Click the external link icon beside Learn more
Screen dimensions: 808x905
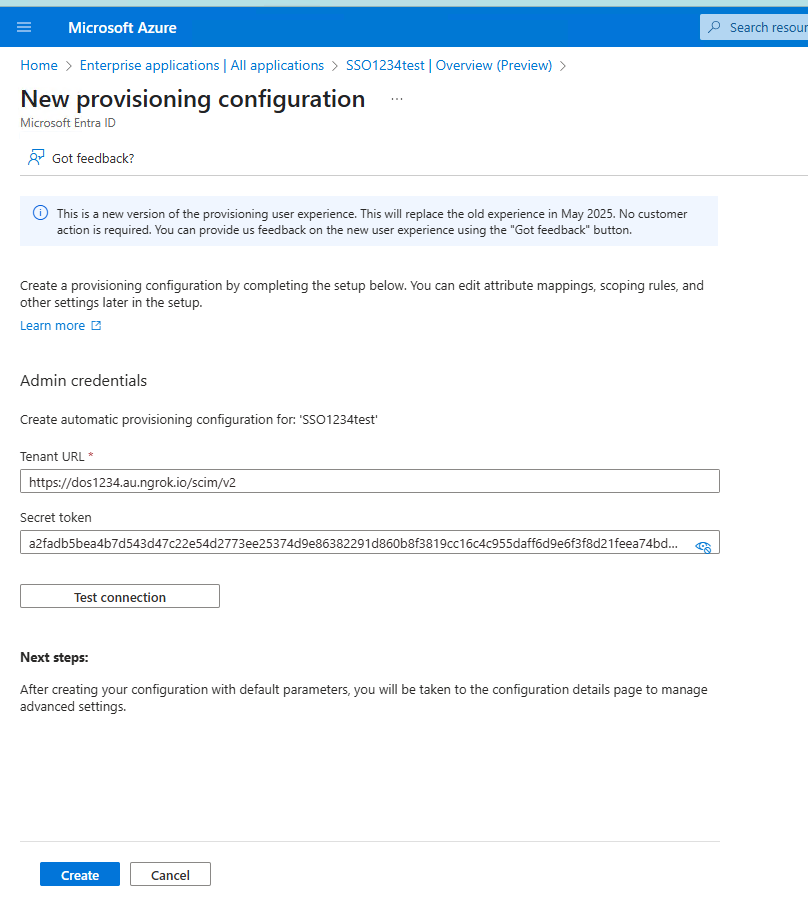point(96,325)
